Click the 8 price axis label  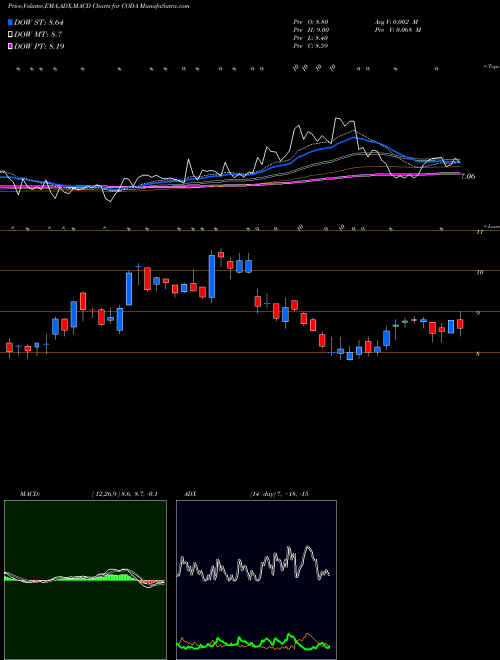[478, 354]
